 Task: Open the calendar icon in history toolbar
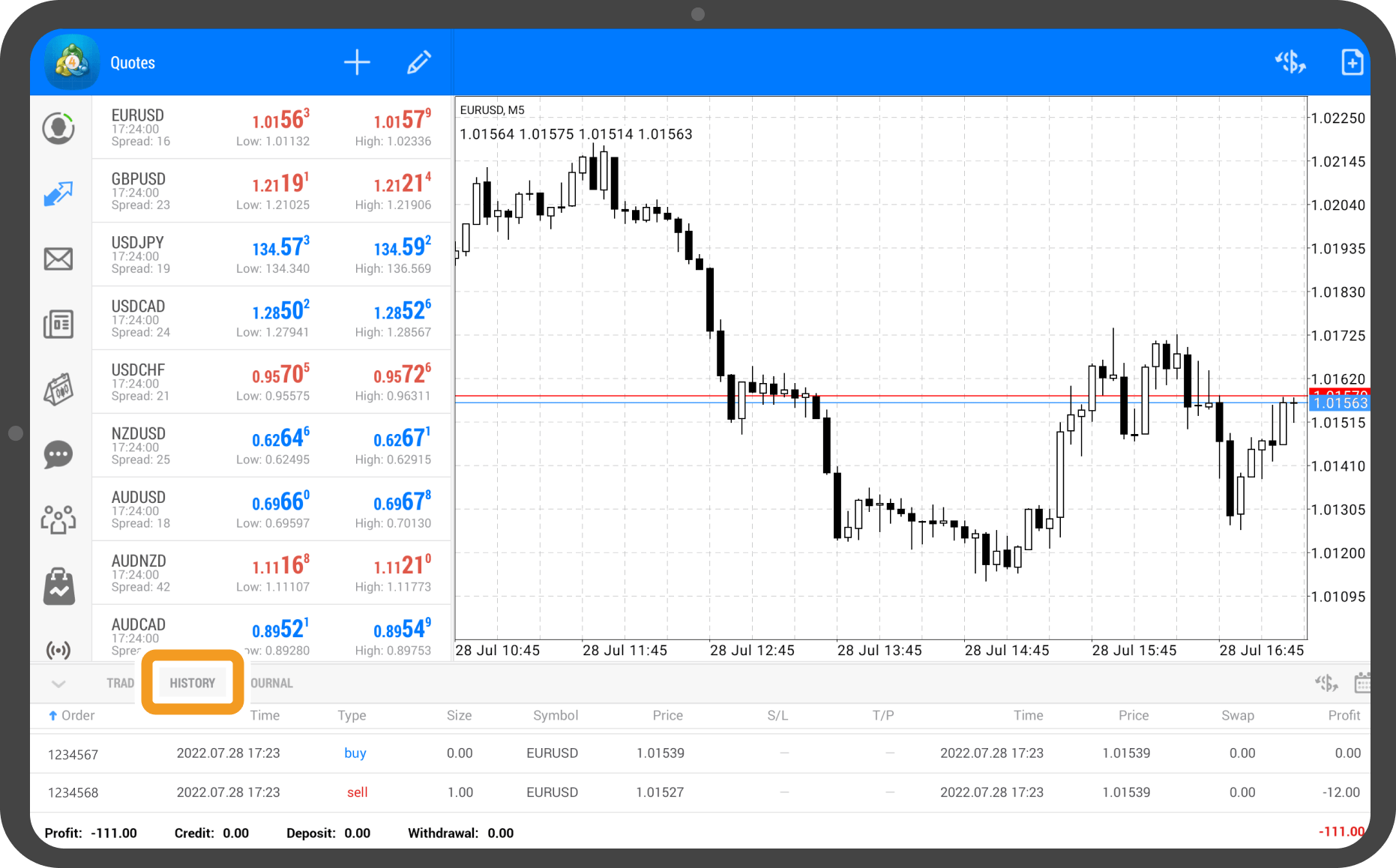click(x=1362, y=683)
